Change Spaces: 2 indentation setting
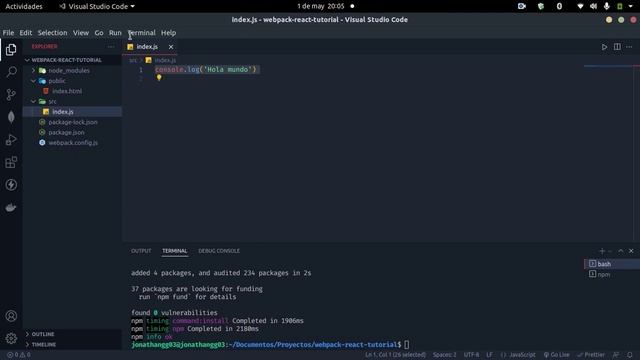The image size is (640, 360). 444,355
